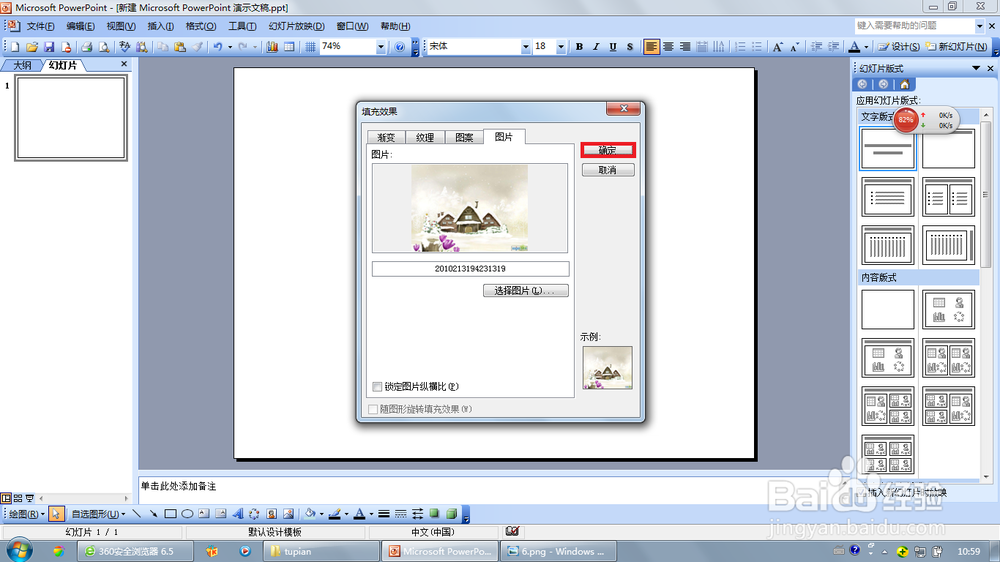Select the Oval drawing tool
Screen dimensions: 1000x562
(187, 514)
